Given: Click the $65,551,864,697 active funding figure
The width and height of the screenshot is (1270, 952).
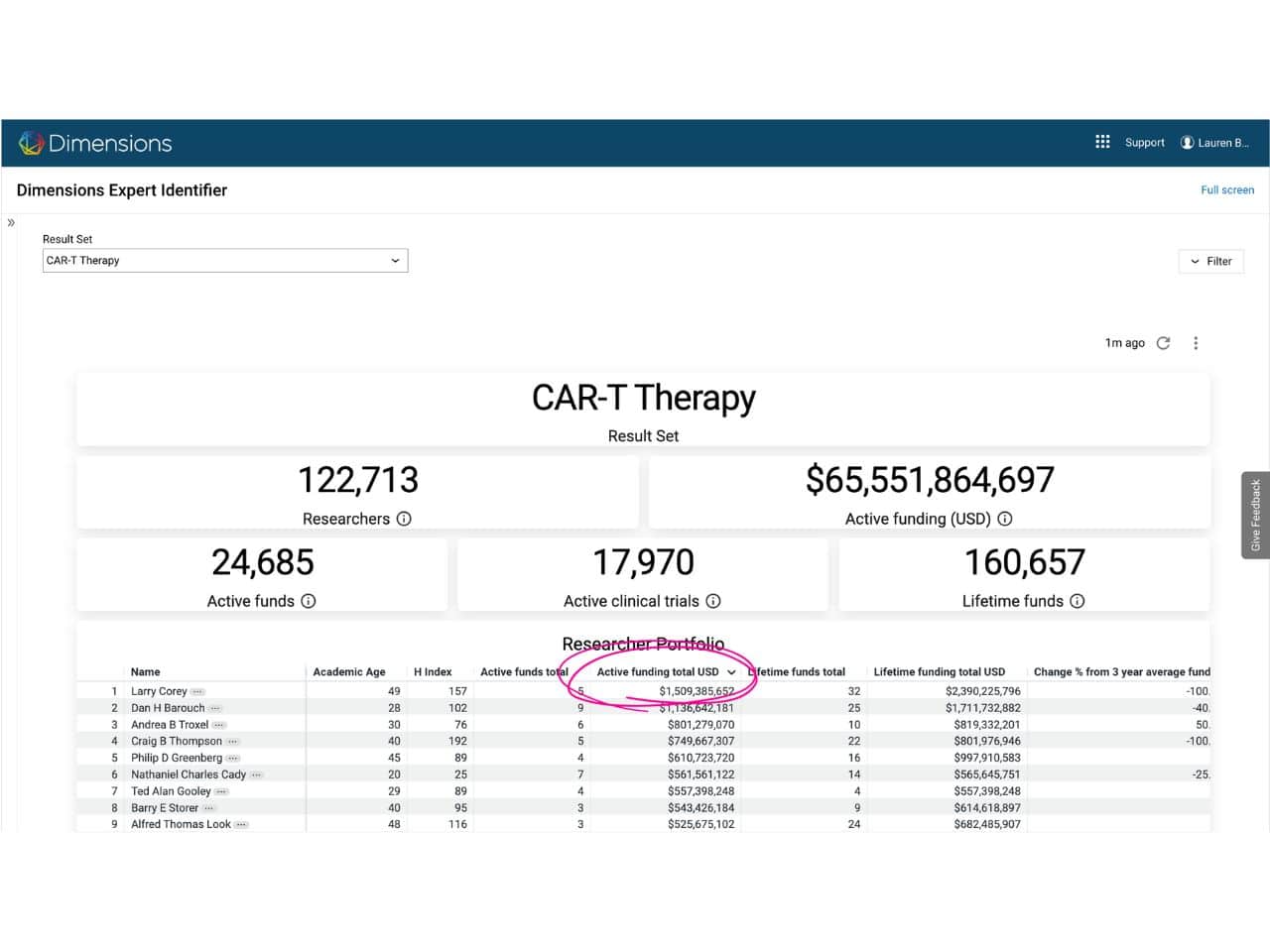Looking at the screenshot, I should [930, 480].
